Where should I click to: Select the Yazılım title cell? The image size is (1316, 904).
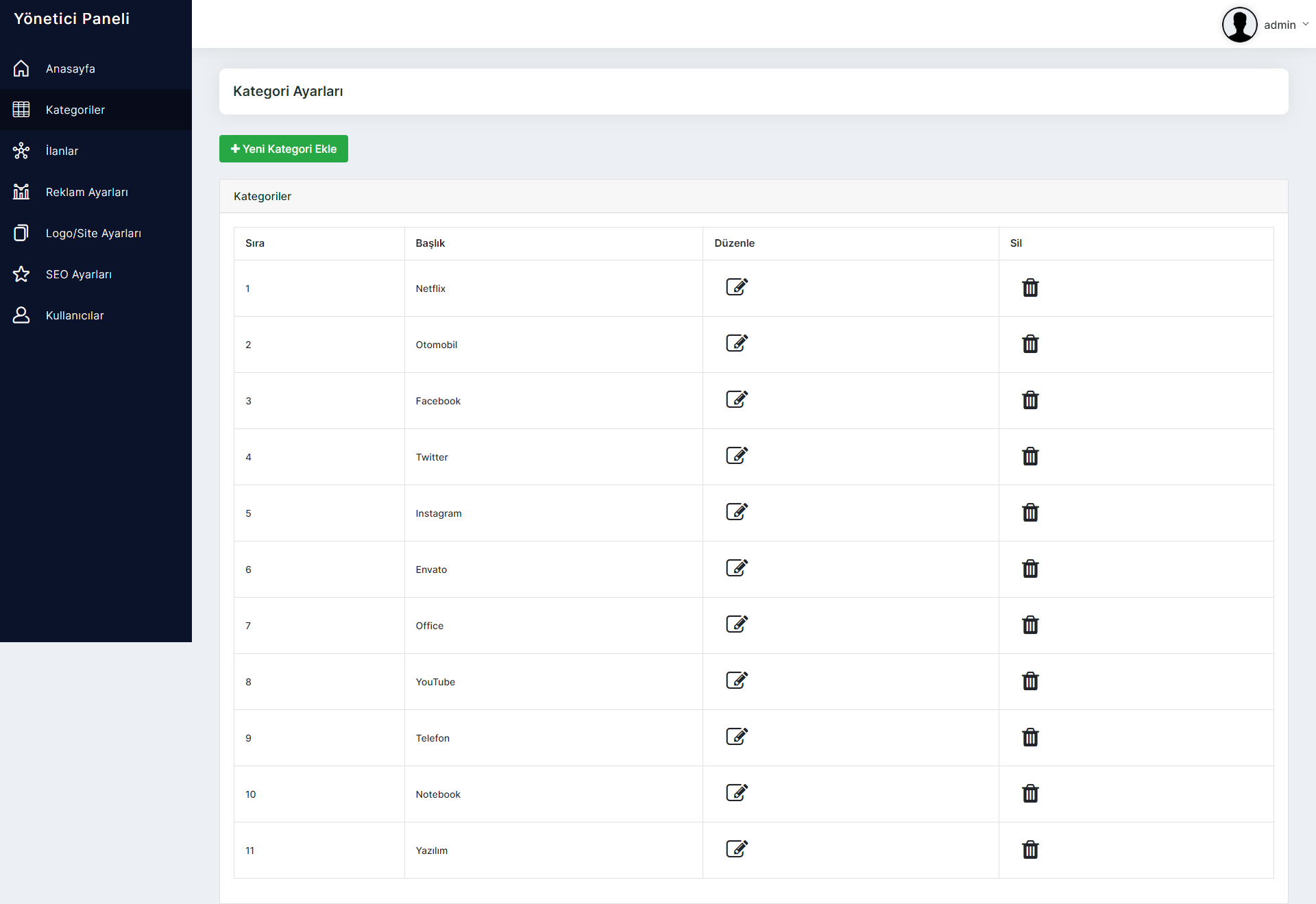click(x=554, y=851)
